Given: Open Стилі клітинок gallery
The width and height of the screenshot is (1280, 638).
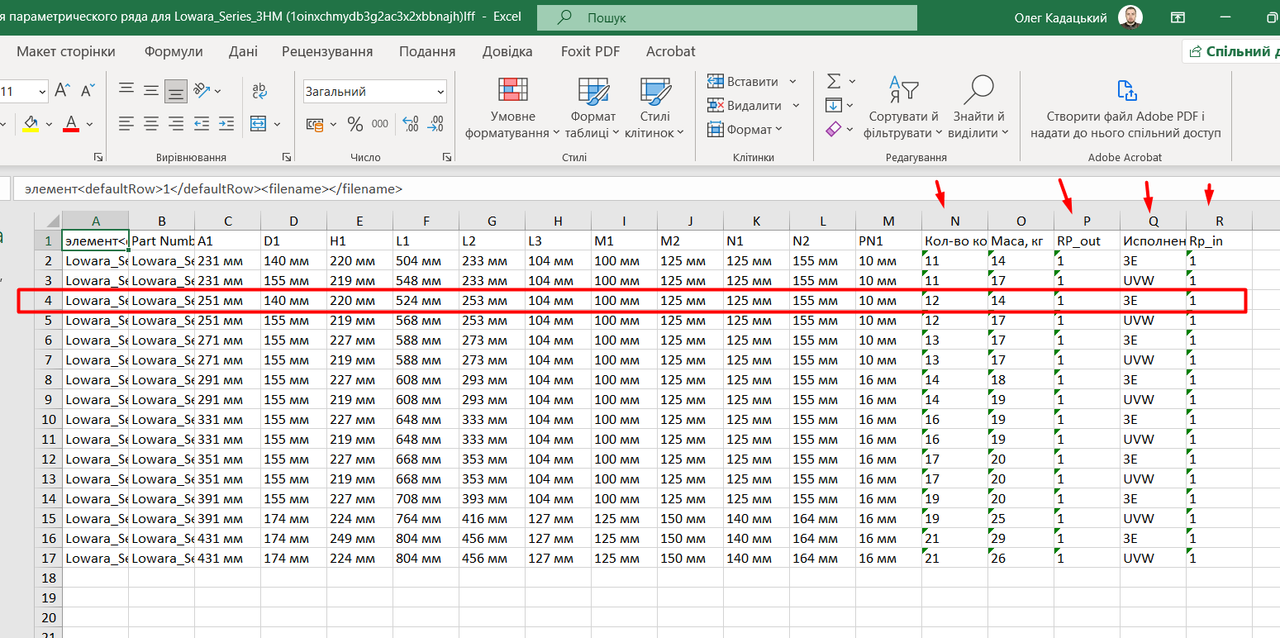Looking at the screenshot, I should (x=655, y=108).
